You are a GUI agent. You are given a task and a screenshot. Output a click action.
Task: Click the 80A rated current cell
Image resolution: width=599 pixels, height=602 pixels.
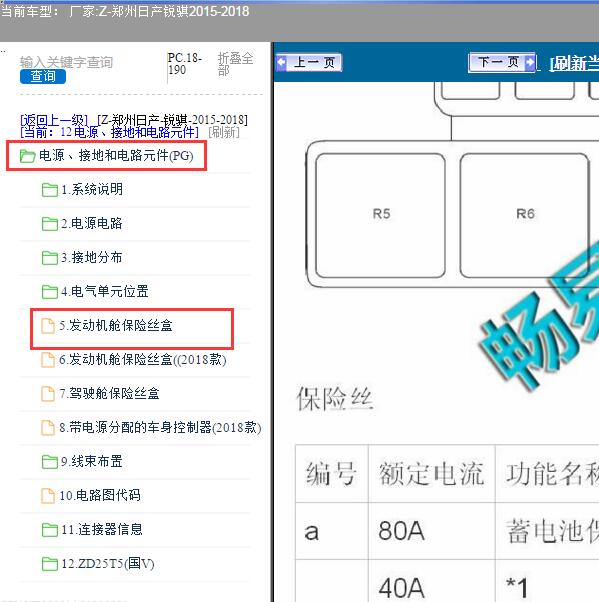click(x=431, y=531)
